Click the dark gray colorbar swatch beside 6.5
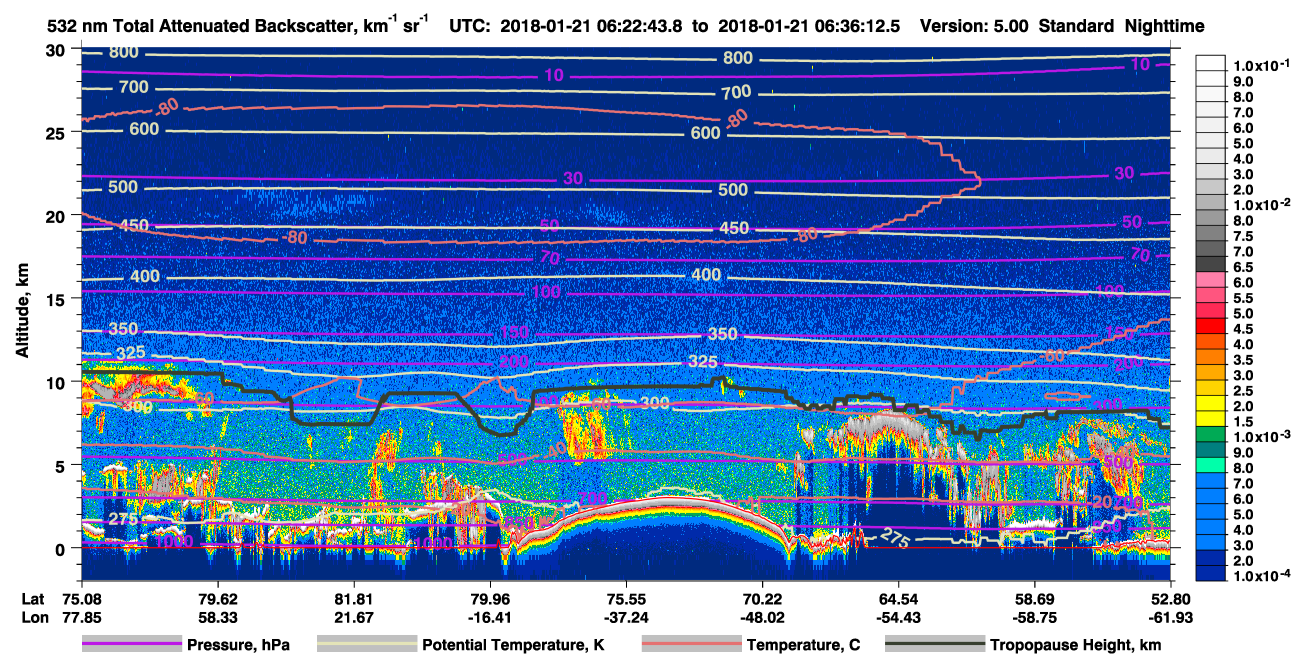1300x667 pixels. pyautogui.click(x=1213, y=264)
